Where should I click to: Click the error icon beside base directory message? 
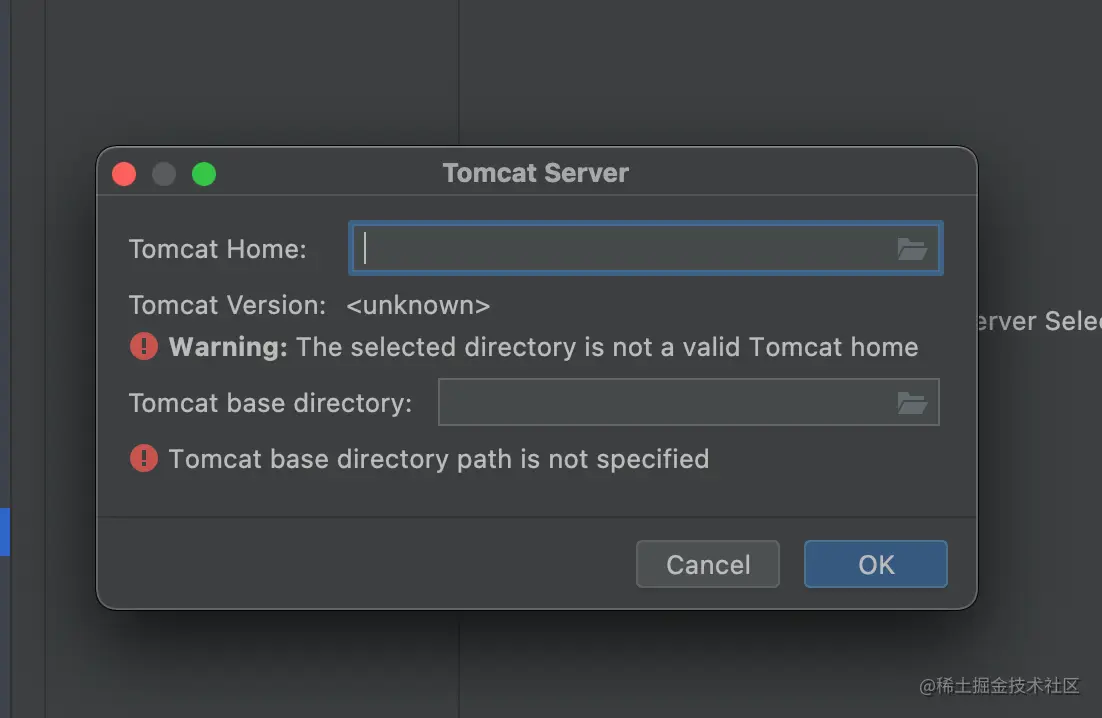tap(144, 459)
